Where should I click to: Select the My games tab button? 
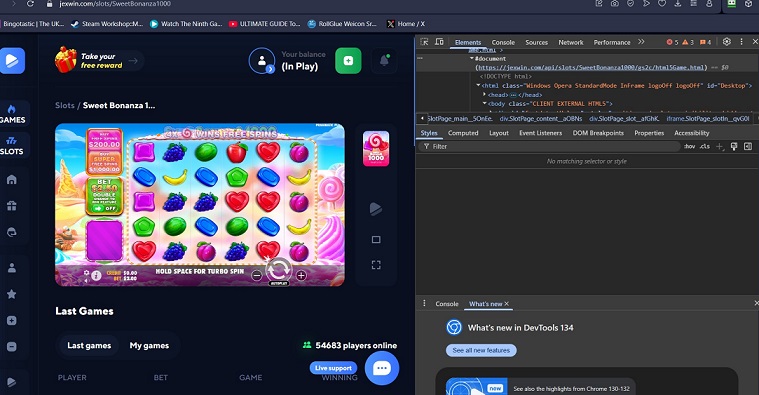click(x=149, y=346)
